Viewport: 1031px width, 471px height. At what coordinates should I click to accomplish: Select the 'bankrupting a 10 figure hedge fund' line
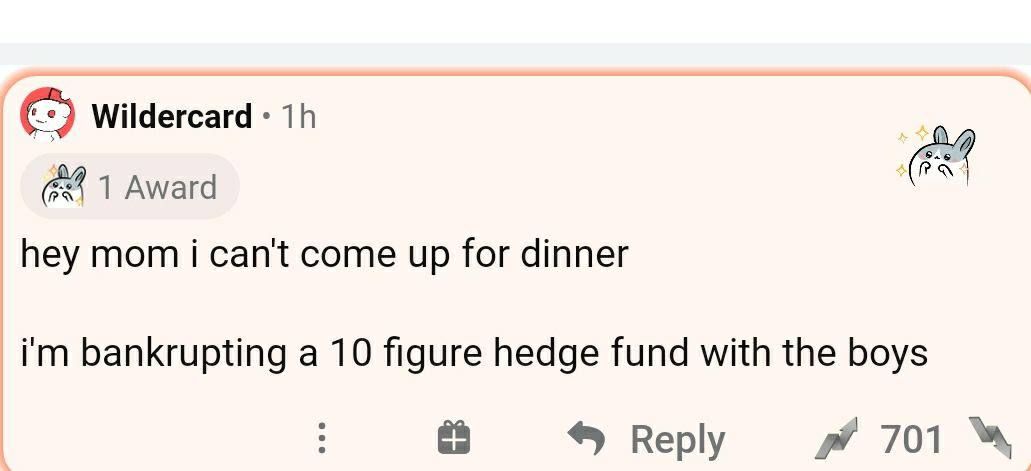pos(473,353)
